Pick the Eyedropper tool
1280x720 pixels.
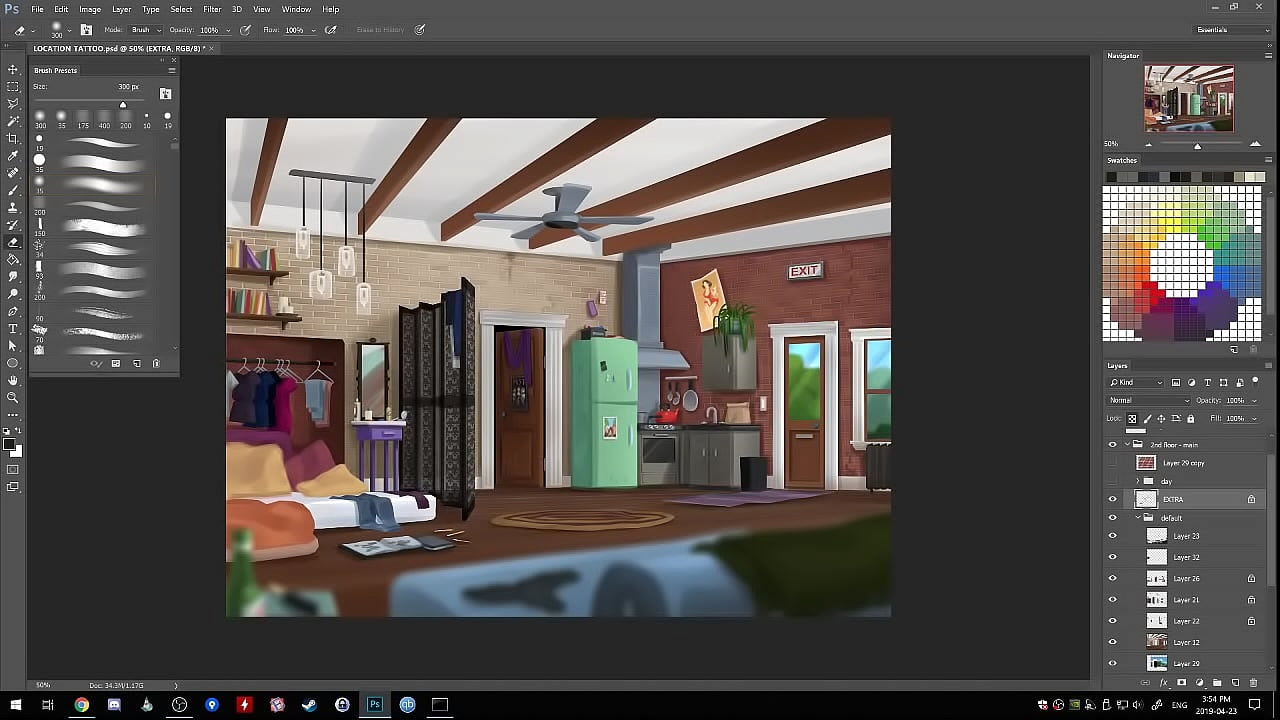tap(13, 156)
